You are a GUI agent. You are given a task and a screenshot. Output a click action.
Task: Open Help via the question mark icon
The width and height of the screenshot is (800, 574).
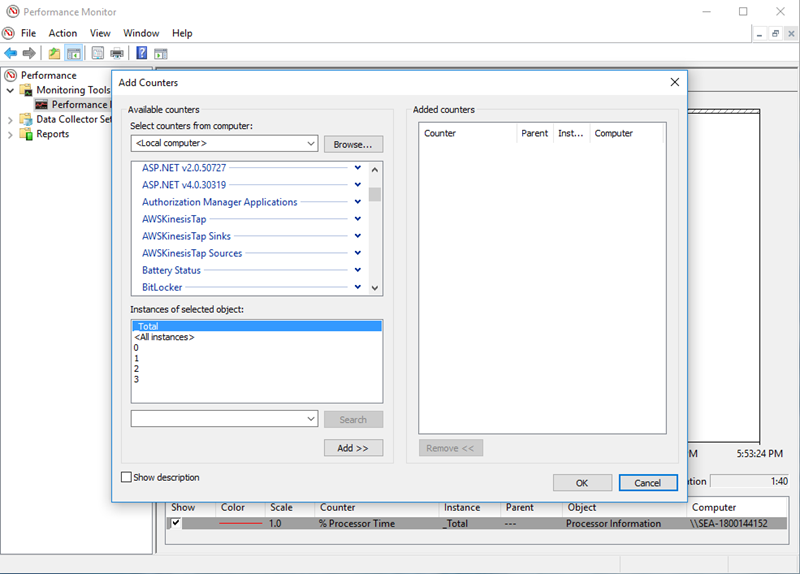tap(142, 53)
